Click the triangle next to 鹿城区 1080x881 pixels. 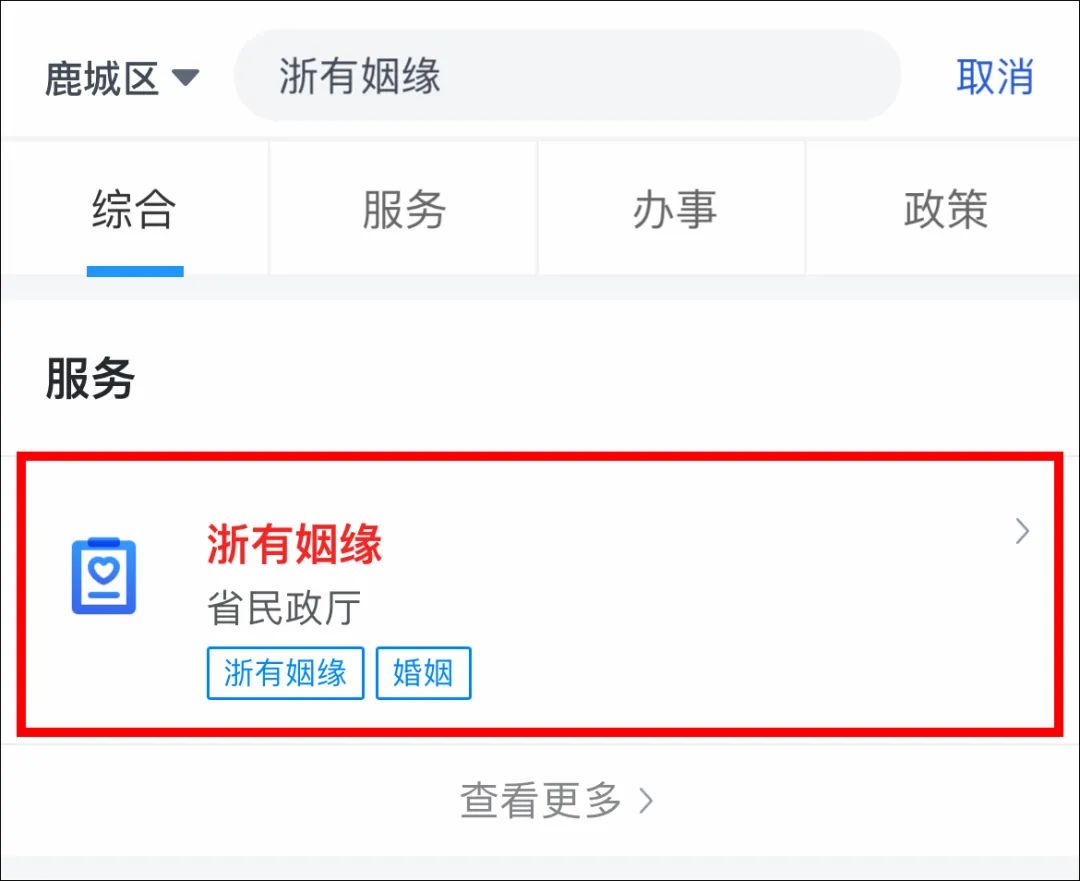(185, 77)
